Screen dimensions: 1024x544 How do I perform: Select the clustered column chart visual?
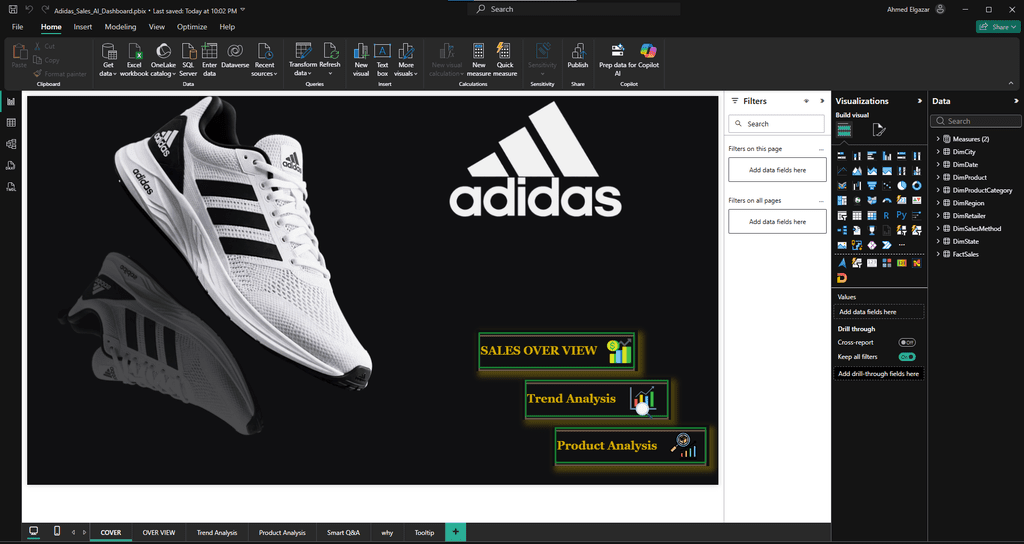pos(887,156)
